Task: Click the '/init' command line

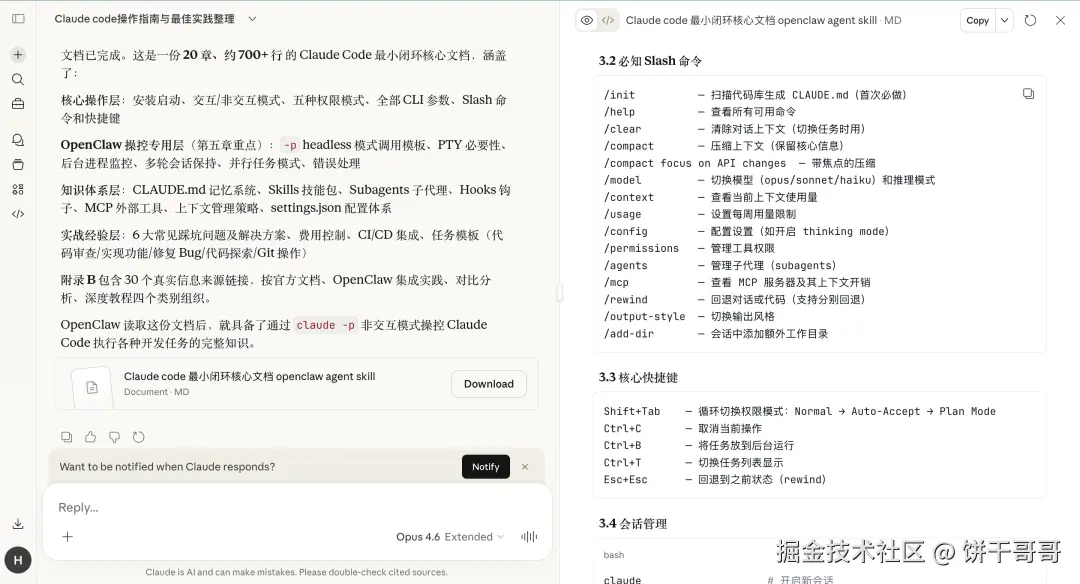Action: (755, 95)
